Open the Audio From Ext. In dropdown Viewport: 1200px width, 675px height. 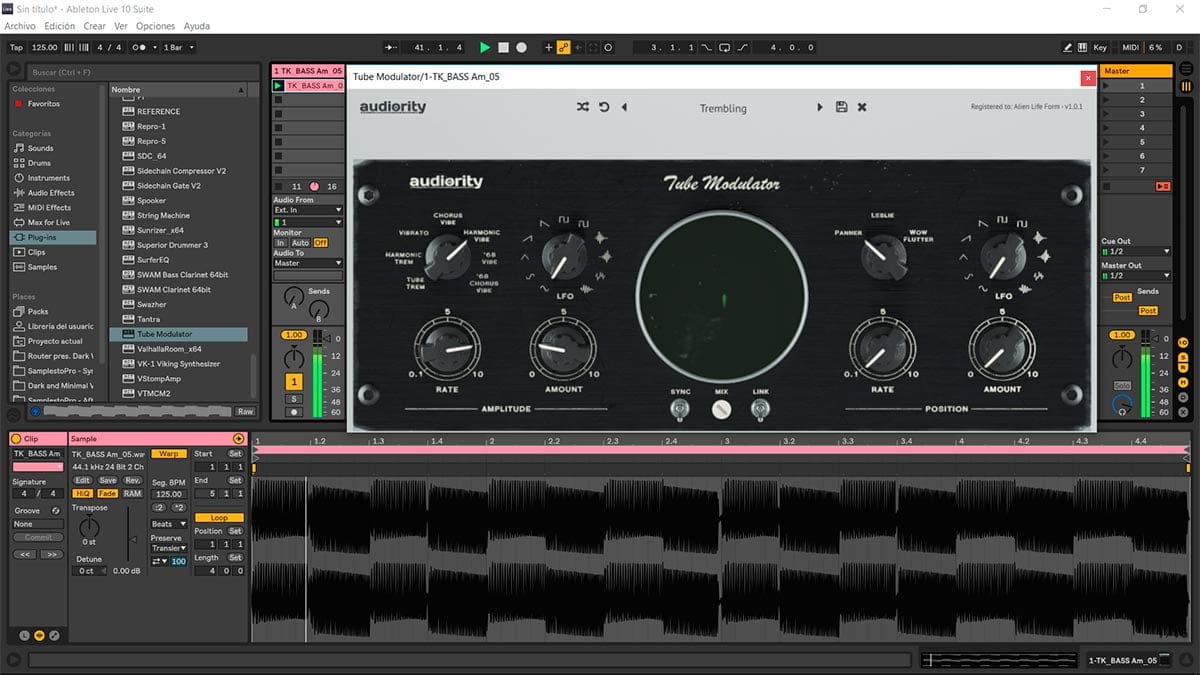click(x=308, y=210)
